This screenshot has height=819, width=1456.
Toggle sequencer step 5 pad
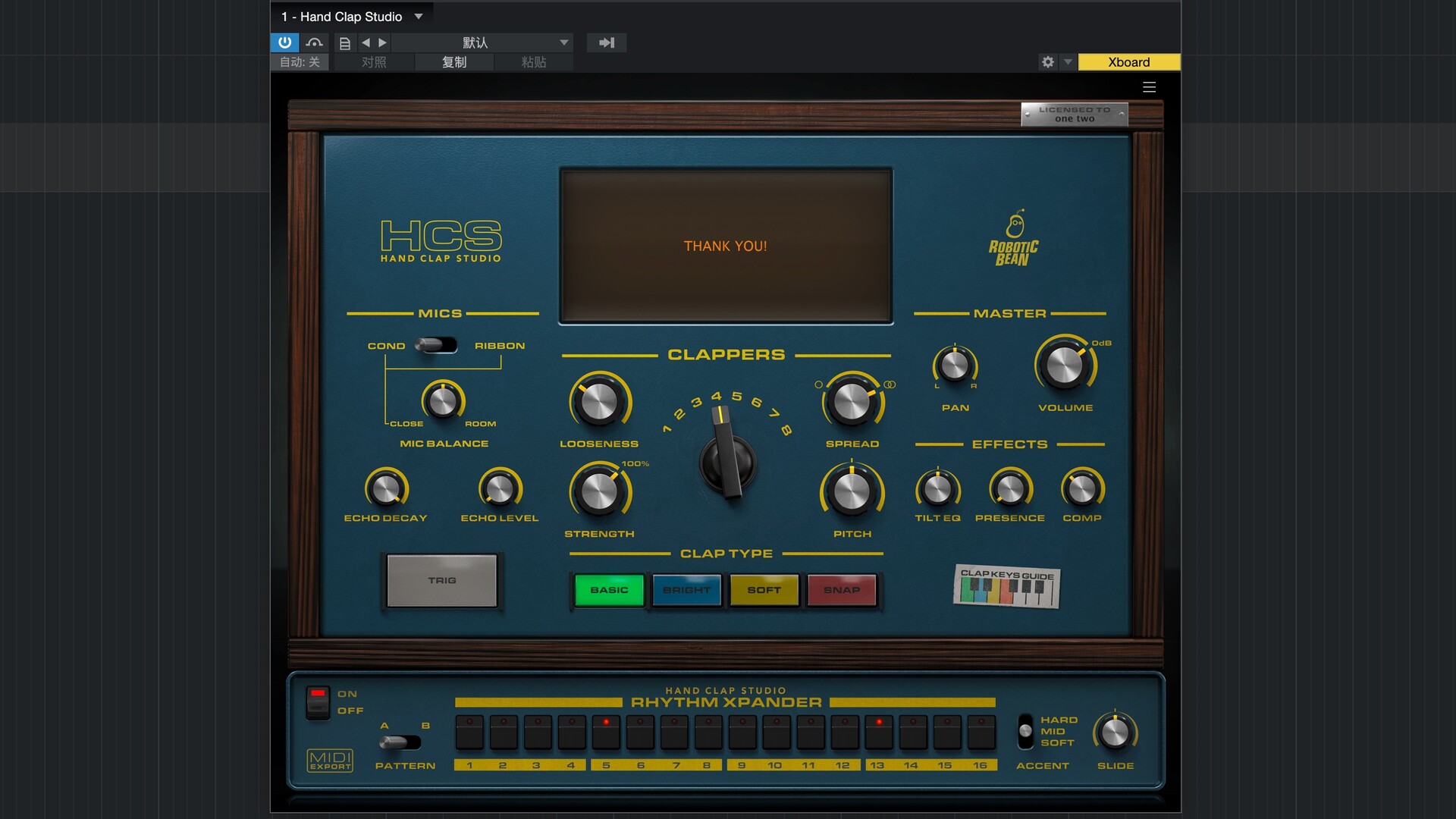coord(606,733)
